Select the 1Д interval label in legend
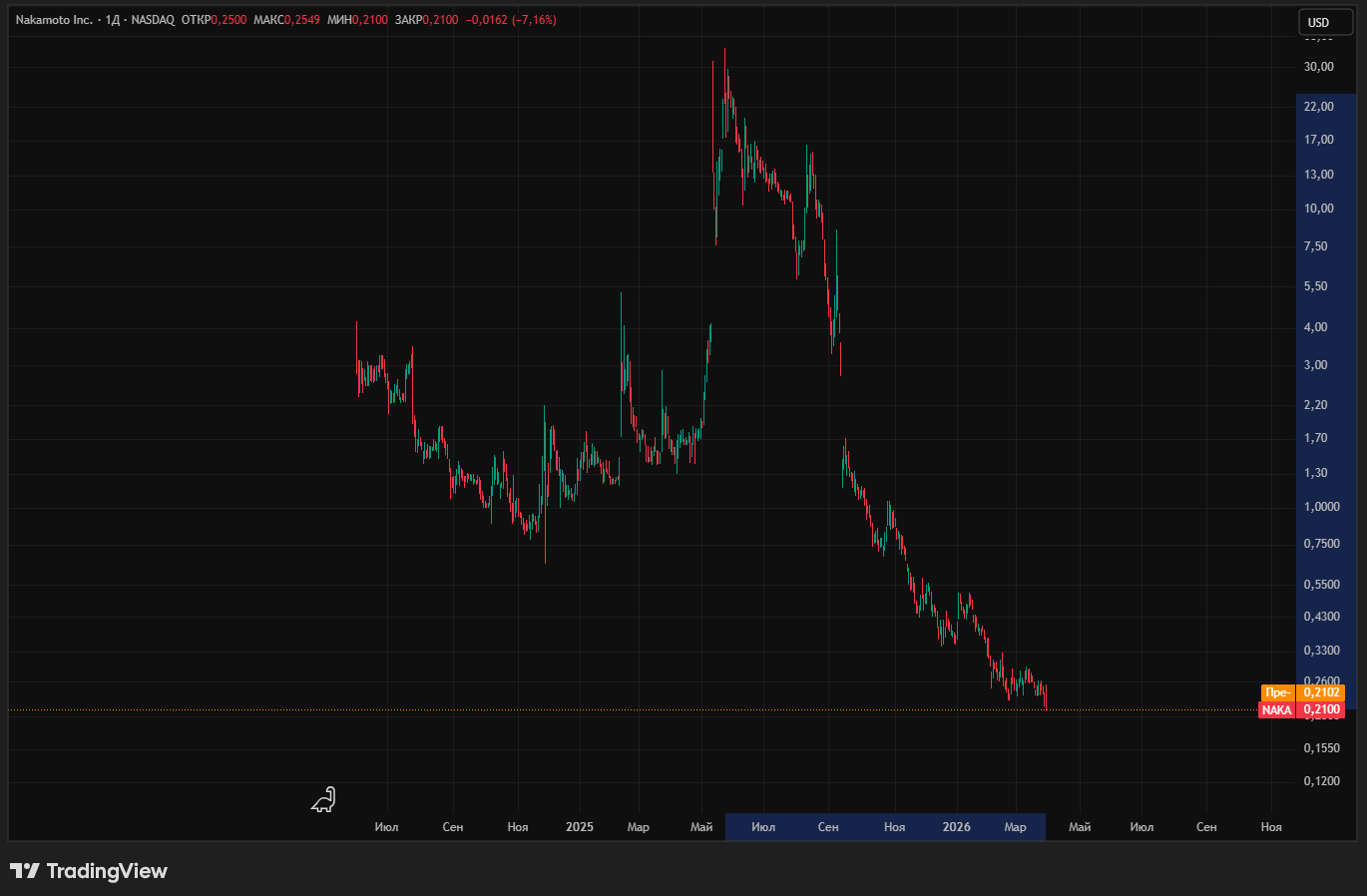1367x896 pixels. tap(113, 20)
